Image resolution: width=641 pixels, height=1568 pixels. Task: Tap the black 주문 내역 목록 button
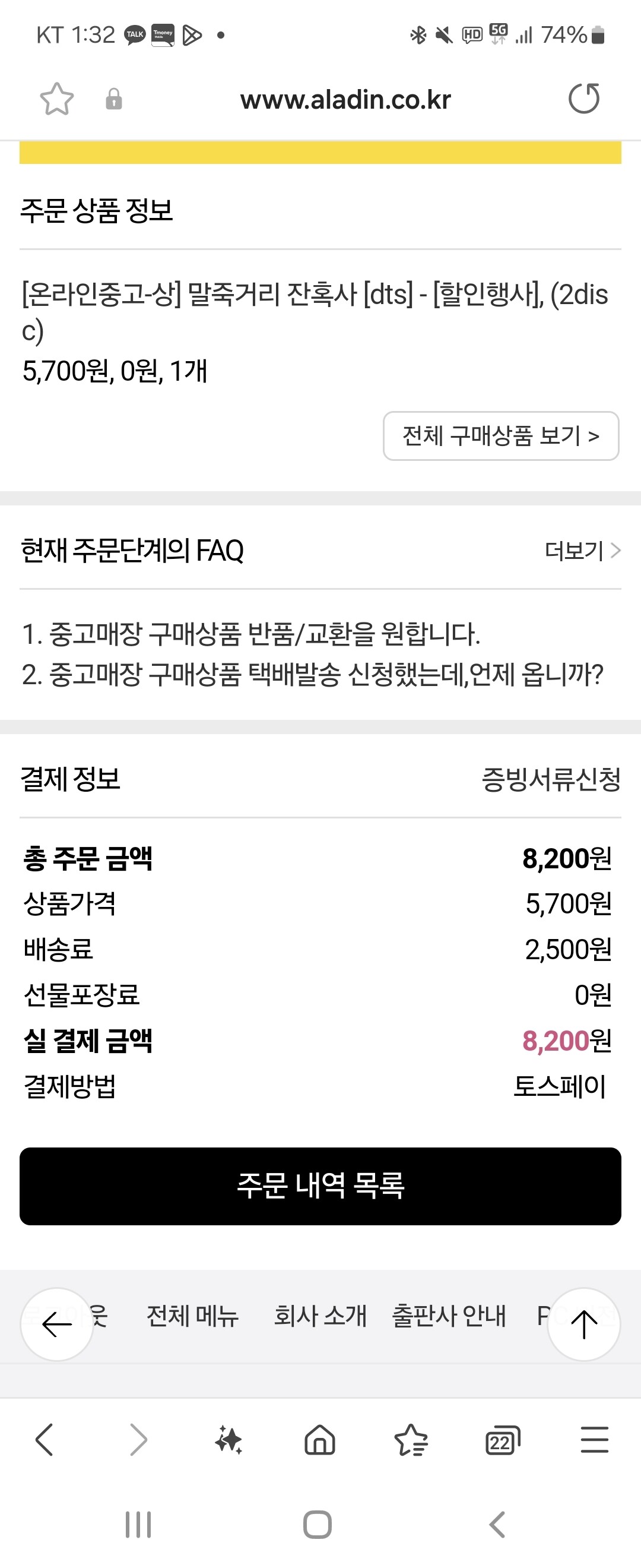[320, 1186]
